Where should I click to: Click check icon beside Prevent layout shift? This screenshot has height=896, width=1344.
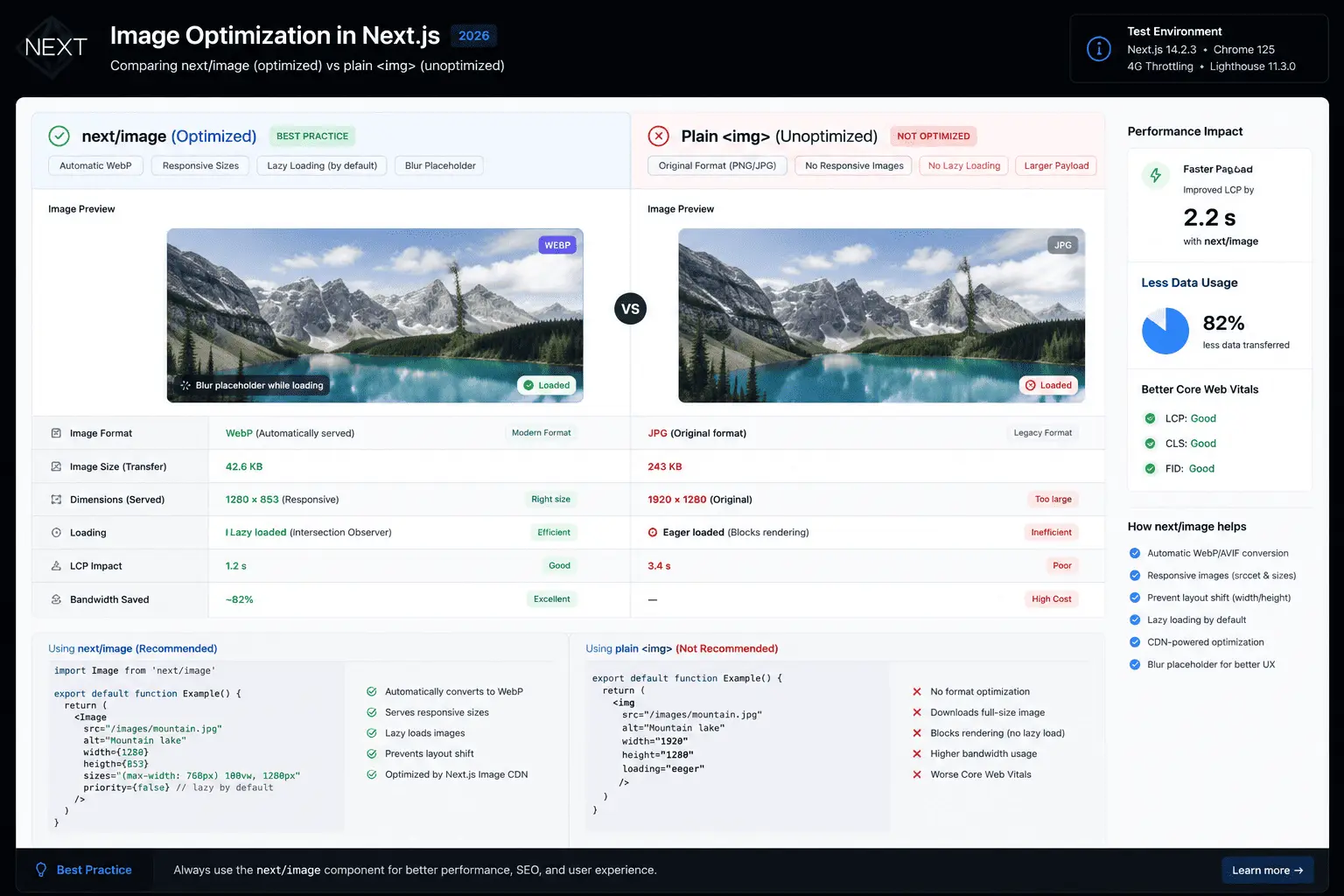click(x=1135, y=598)
